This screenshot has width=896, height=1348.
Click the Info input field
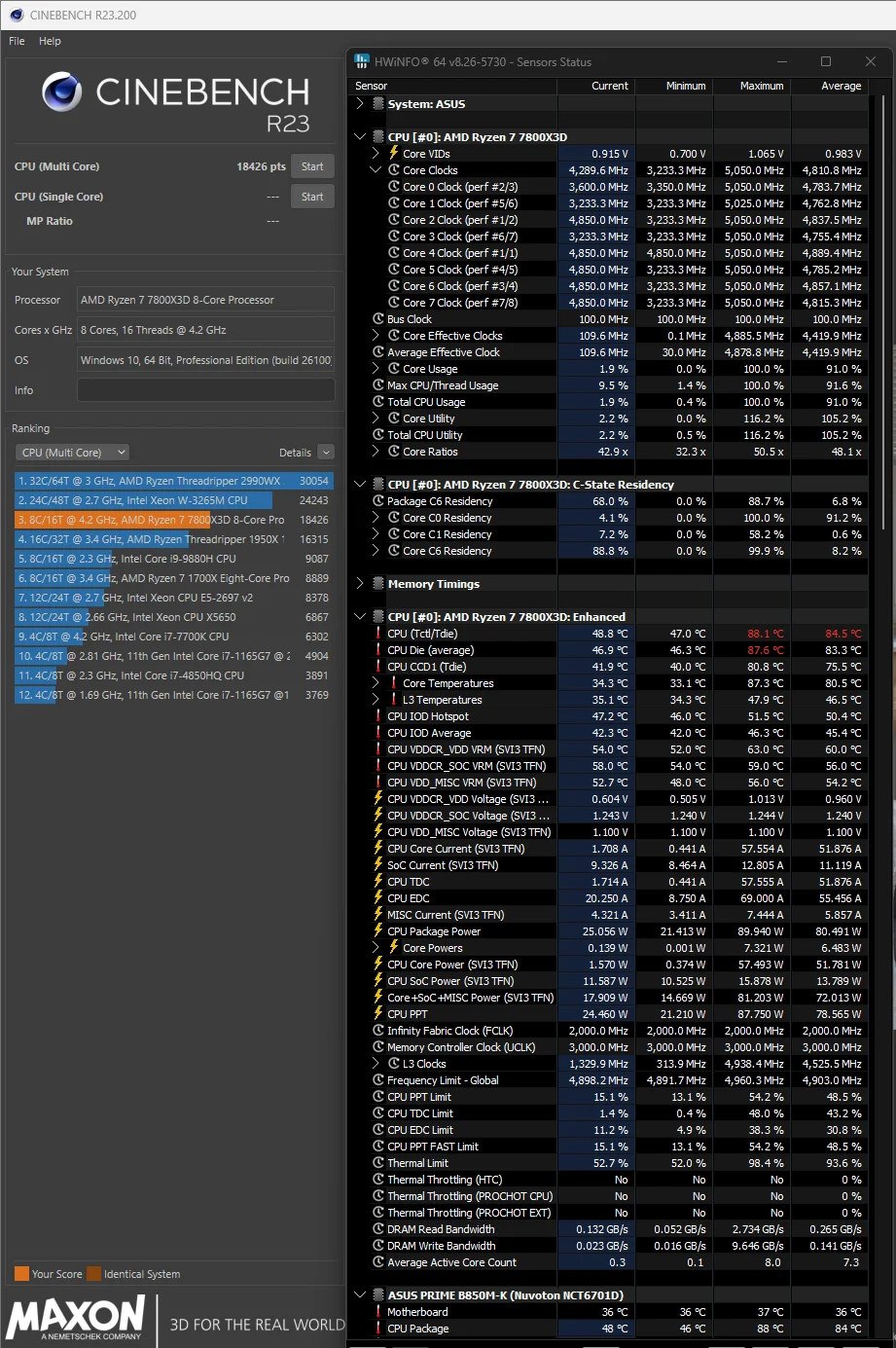click(x=205, y=390)
